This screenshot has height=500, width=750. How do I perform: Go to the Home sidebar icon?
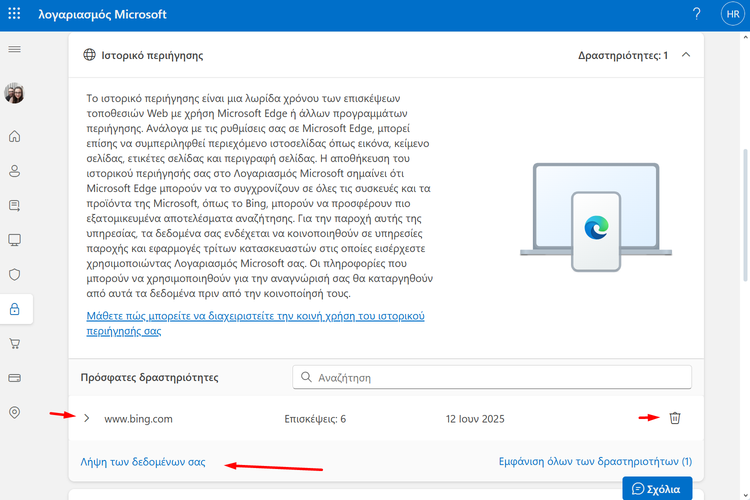click(x=14, y=136)
